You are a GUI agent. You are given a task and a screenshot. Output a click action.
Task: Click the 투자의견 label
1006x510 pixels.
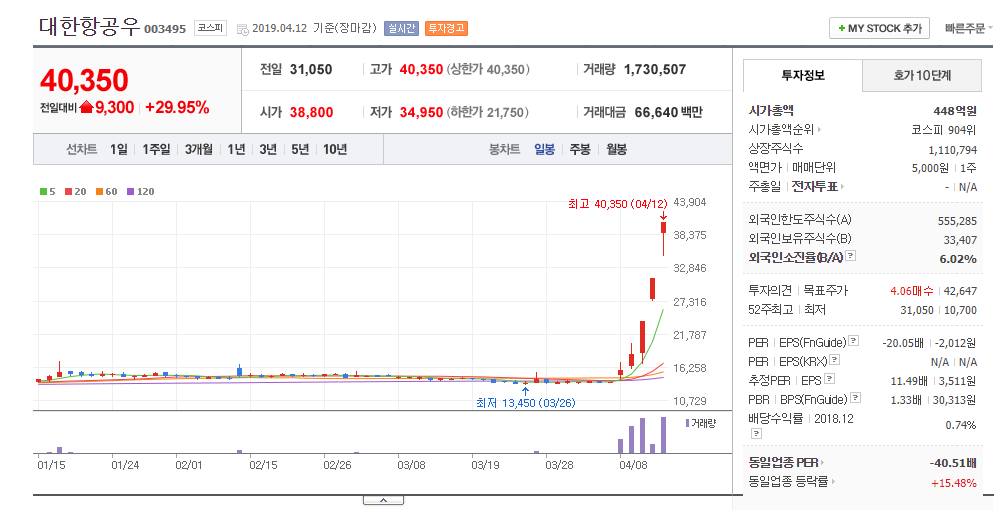770,291
